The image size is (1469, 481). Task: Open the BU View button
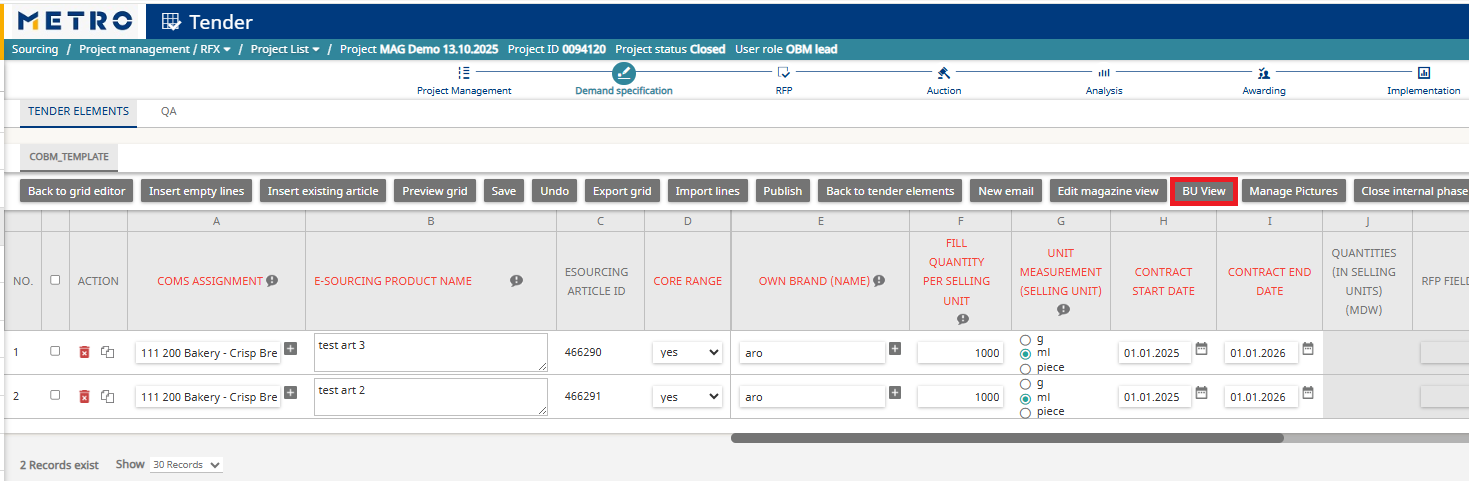pyautogui.click(x=1203, y=191)
